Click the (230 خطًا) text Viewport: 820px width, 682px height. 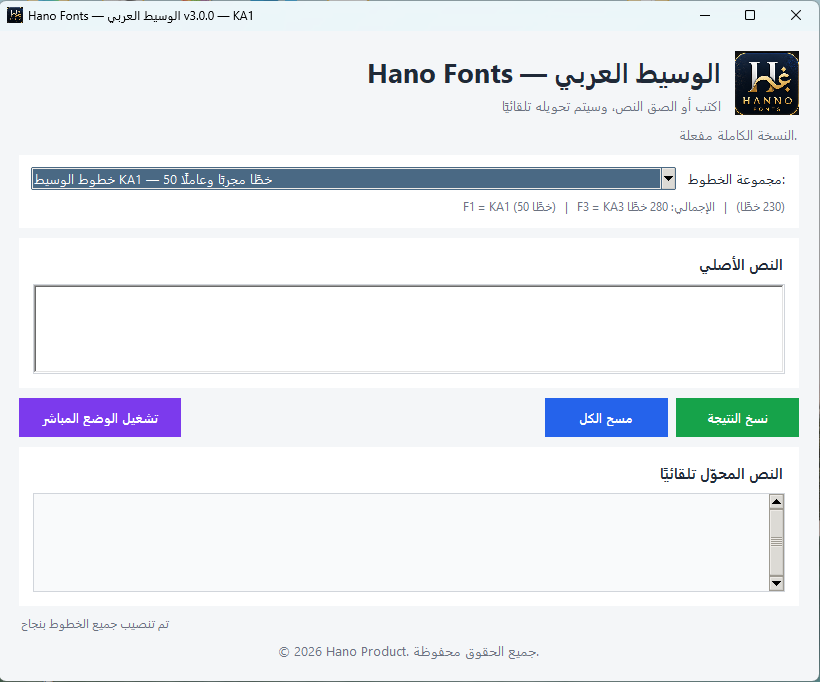760,207
